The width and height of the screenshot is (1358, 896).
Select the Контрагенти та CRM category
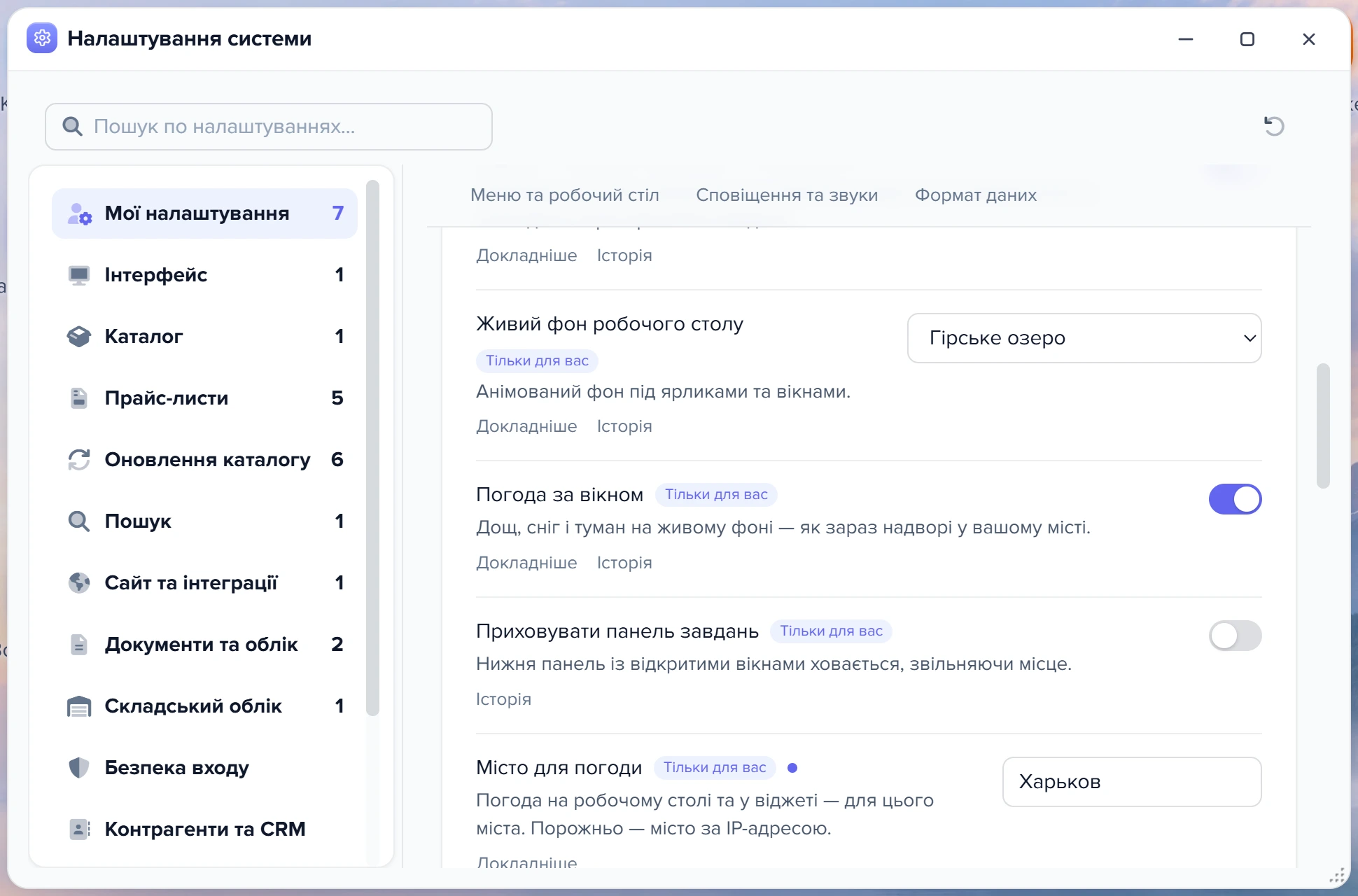204,829
